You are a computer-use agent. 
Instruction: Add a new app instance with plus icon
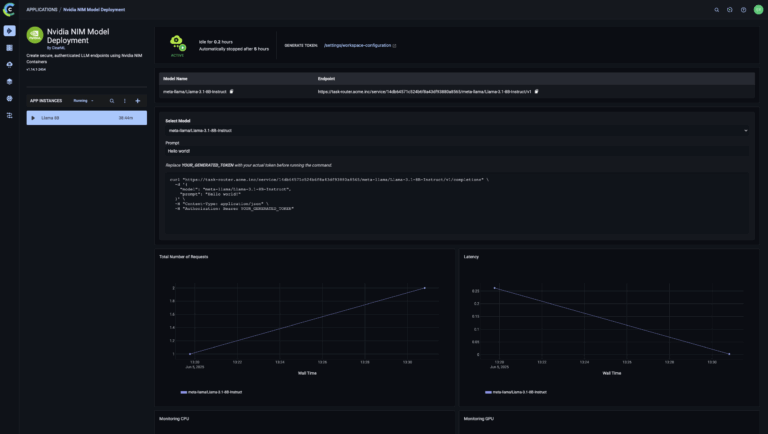pos(138,101)
